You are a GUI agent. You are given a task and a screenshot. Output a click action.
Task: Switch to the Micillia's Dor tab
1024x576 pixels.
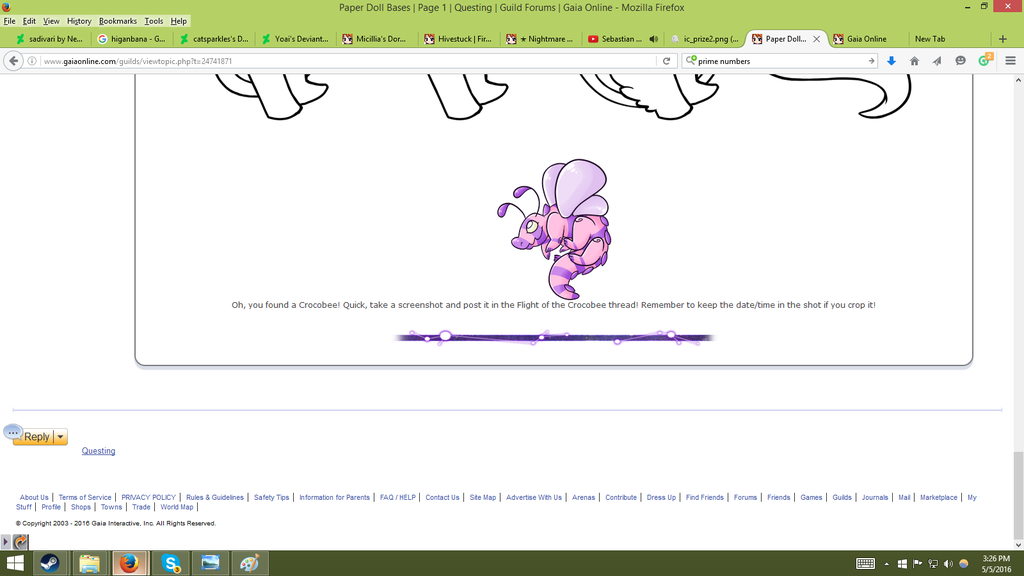coord(376,39)
